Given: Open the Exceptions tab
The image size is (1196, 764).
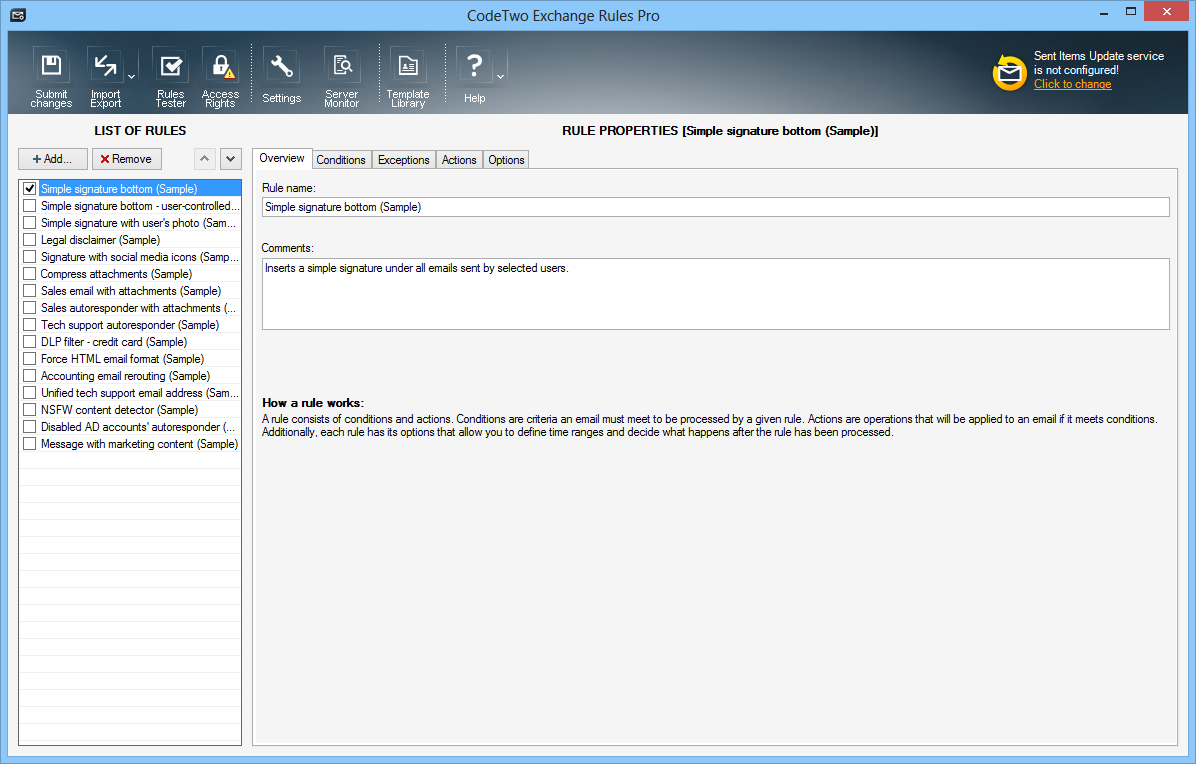Looking at the screenshot, I should point(403,159).
